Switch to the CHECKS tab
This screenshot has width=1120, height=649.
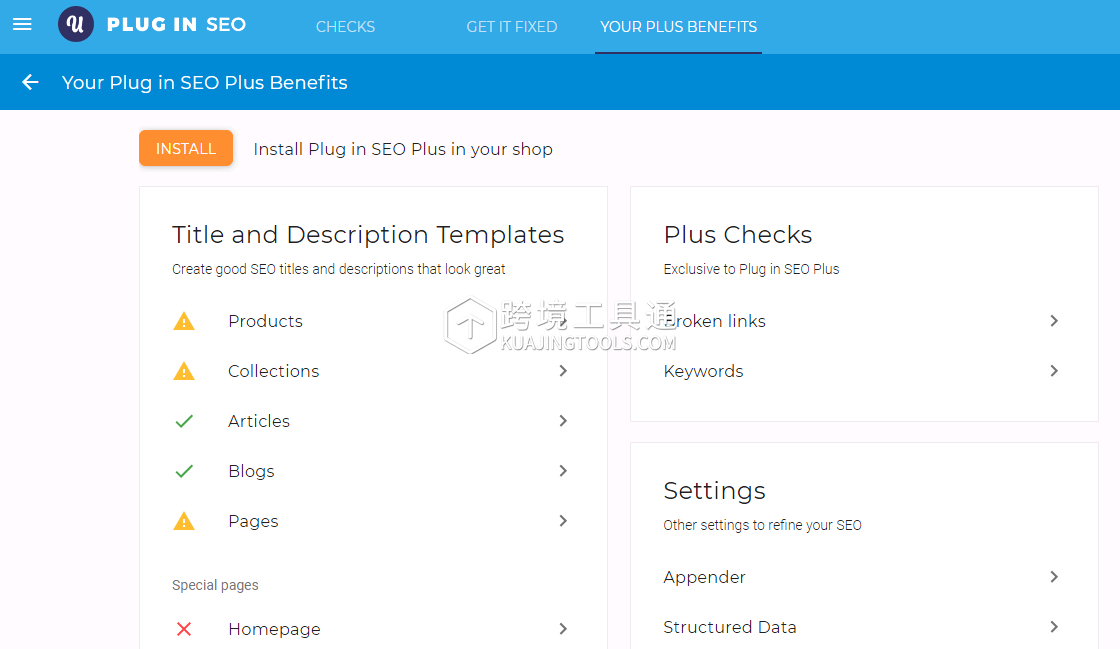345,26
